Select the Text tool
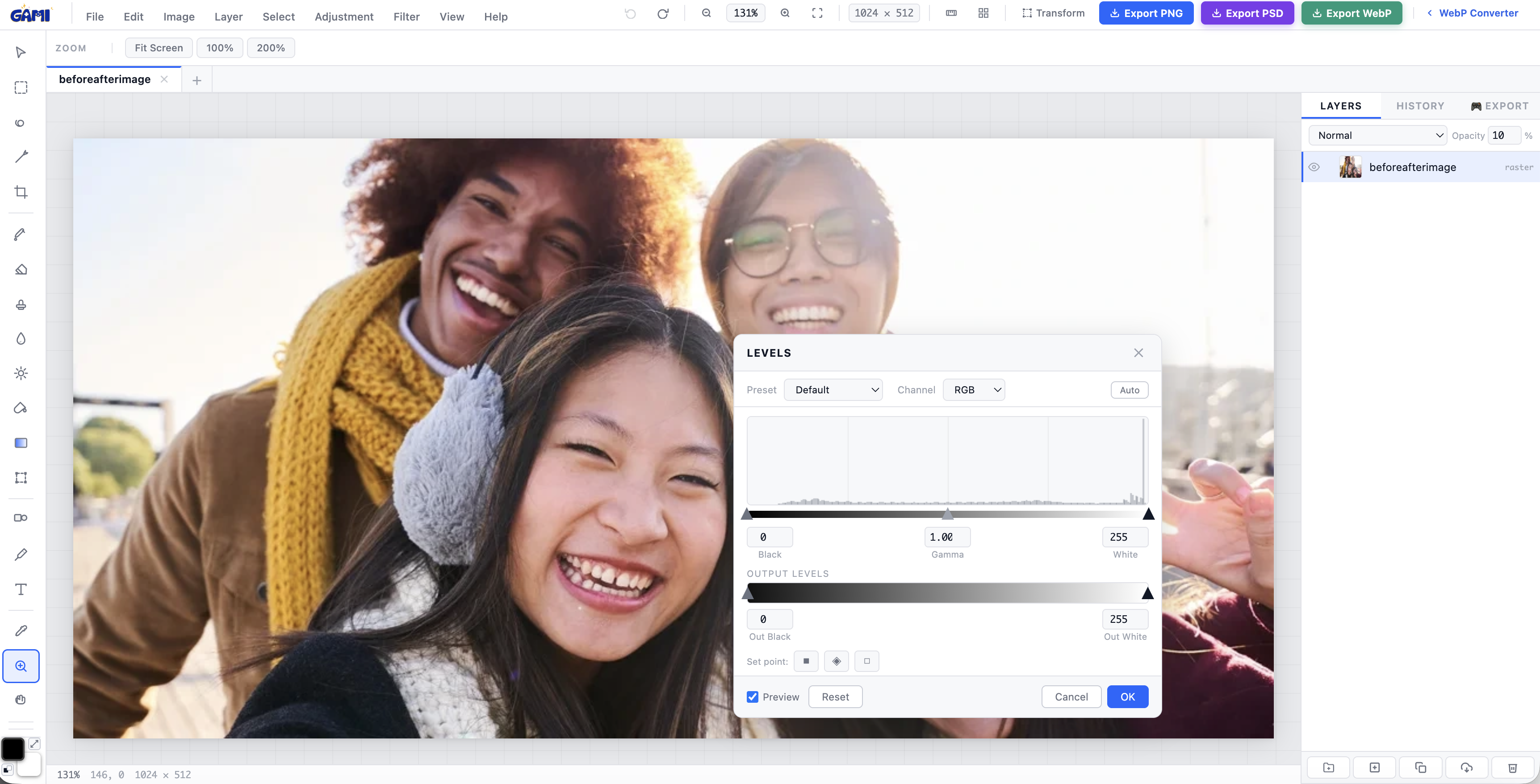The height and width of the screenshot is (784, 1540). click(x=21, y=589)
